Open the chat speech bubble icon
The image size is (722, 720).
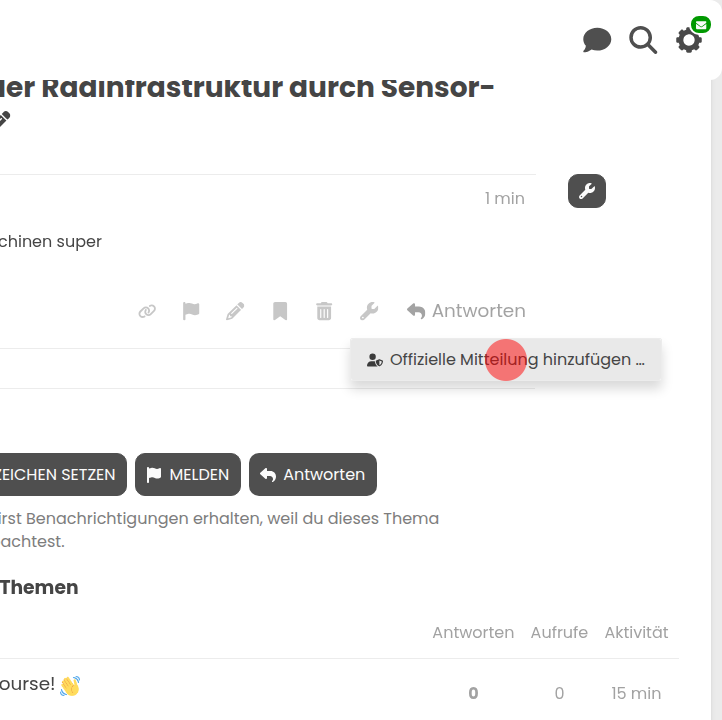pos(597,41)
